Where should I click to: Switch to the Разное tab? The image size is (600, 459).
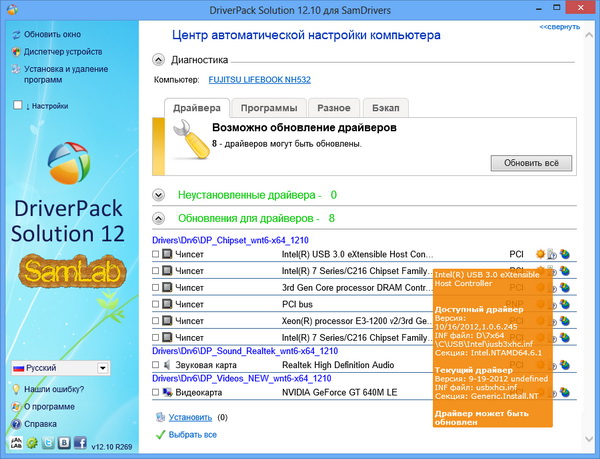pos(334,108)
